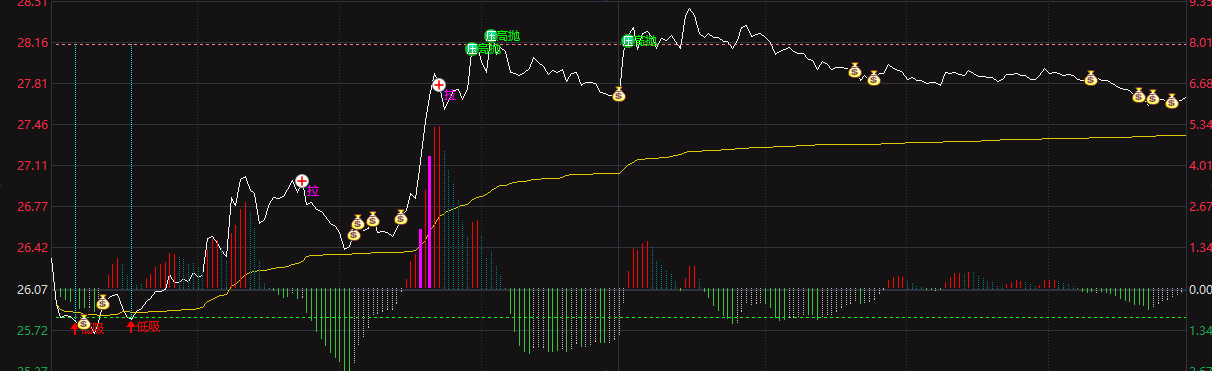Click the money bag stacked above the trough bag

point(357,222)
